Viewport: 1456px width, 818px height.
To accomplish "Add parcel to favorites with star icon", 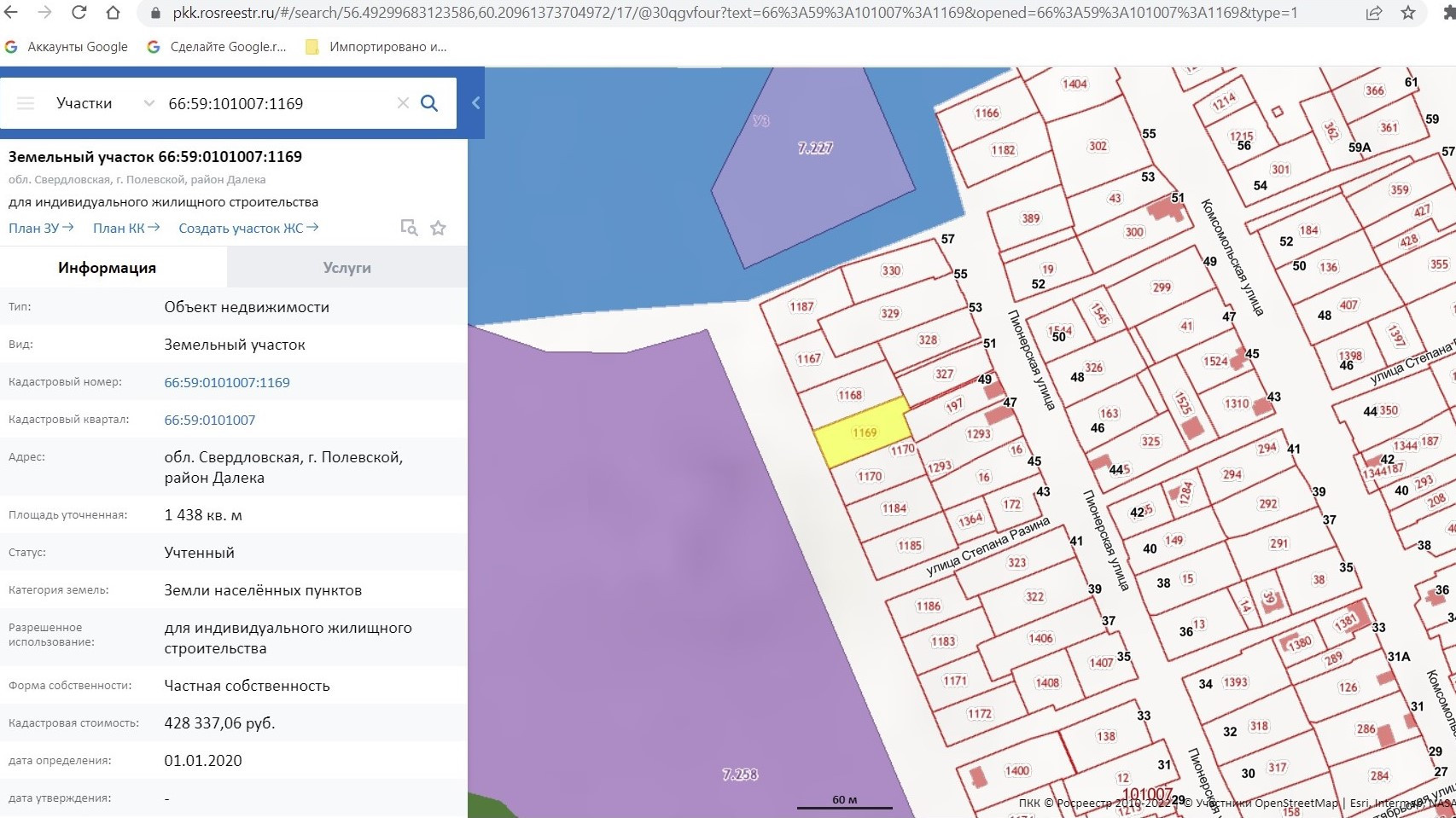I will (x=438, y=228).
